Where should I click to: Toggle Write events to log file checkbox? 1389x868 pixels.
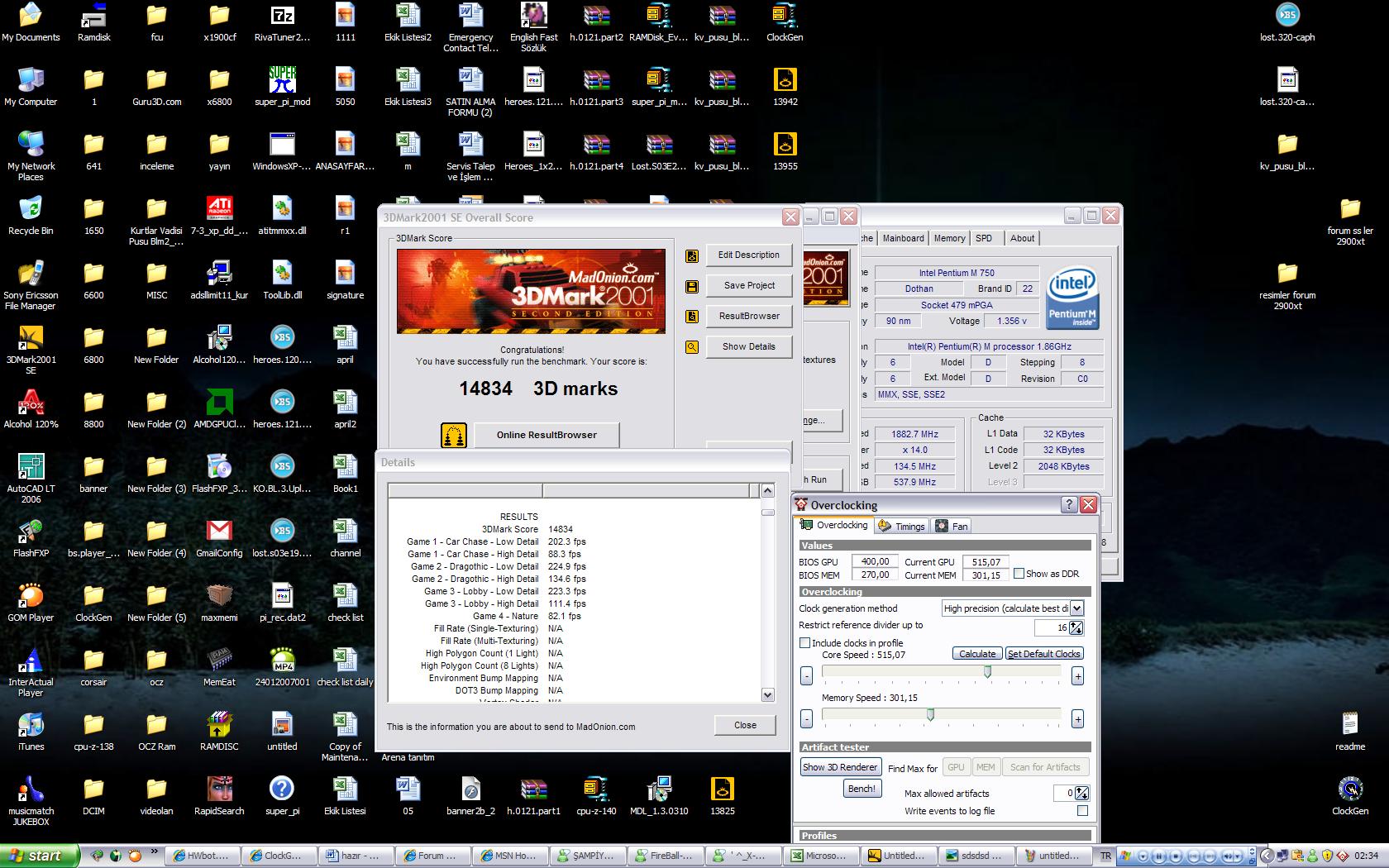pyautogui.click(x=1082, y=811)
